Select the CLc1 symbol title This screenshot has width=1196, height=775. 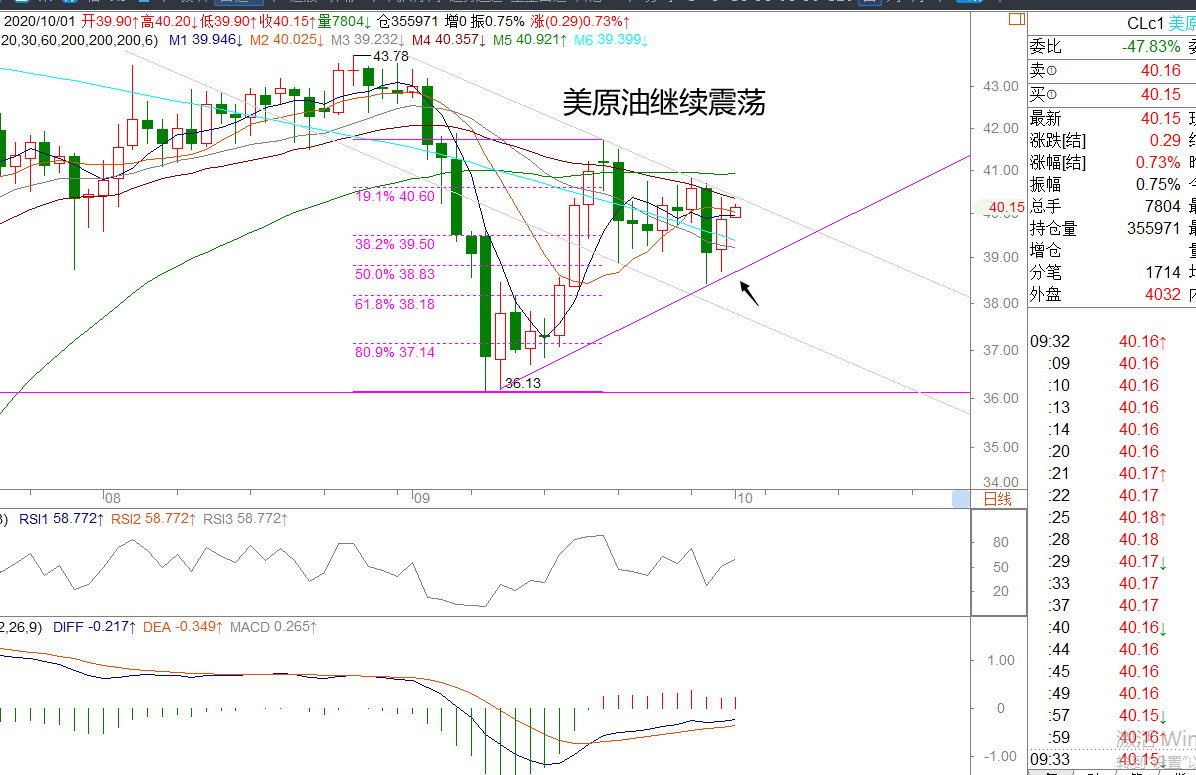pyautogui.click(x=1146, y=24)
